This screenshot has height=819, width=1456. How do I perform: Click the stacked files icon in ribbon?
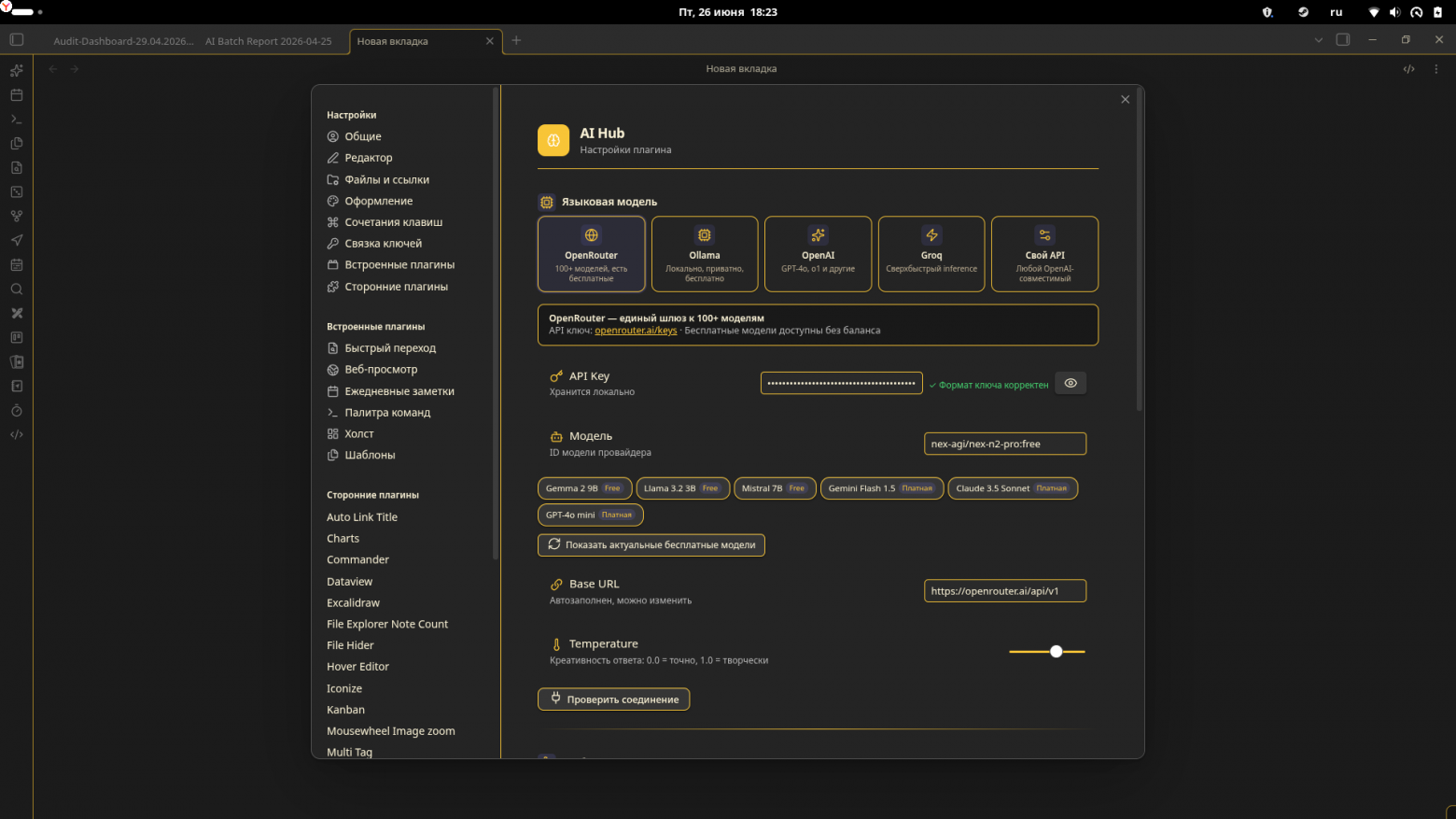(16, 143)
